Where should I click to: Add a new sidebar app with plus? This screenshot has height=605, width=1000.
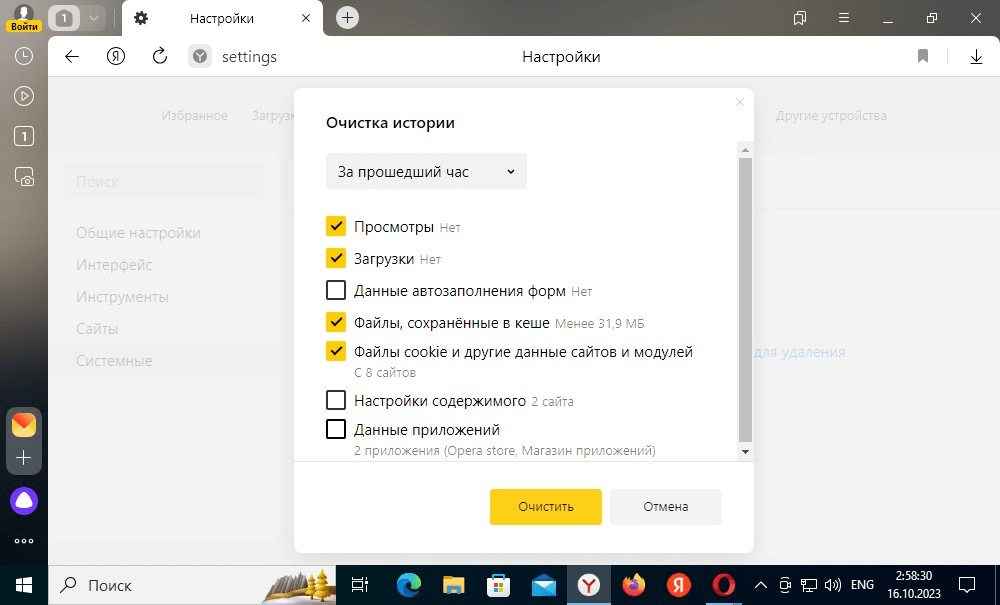tap(24, 458)
